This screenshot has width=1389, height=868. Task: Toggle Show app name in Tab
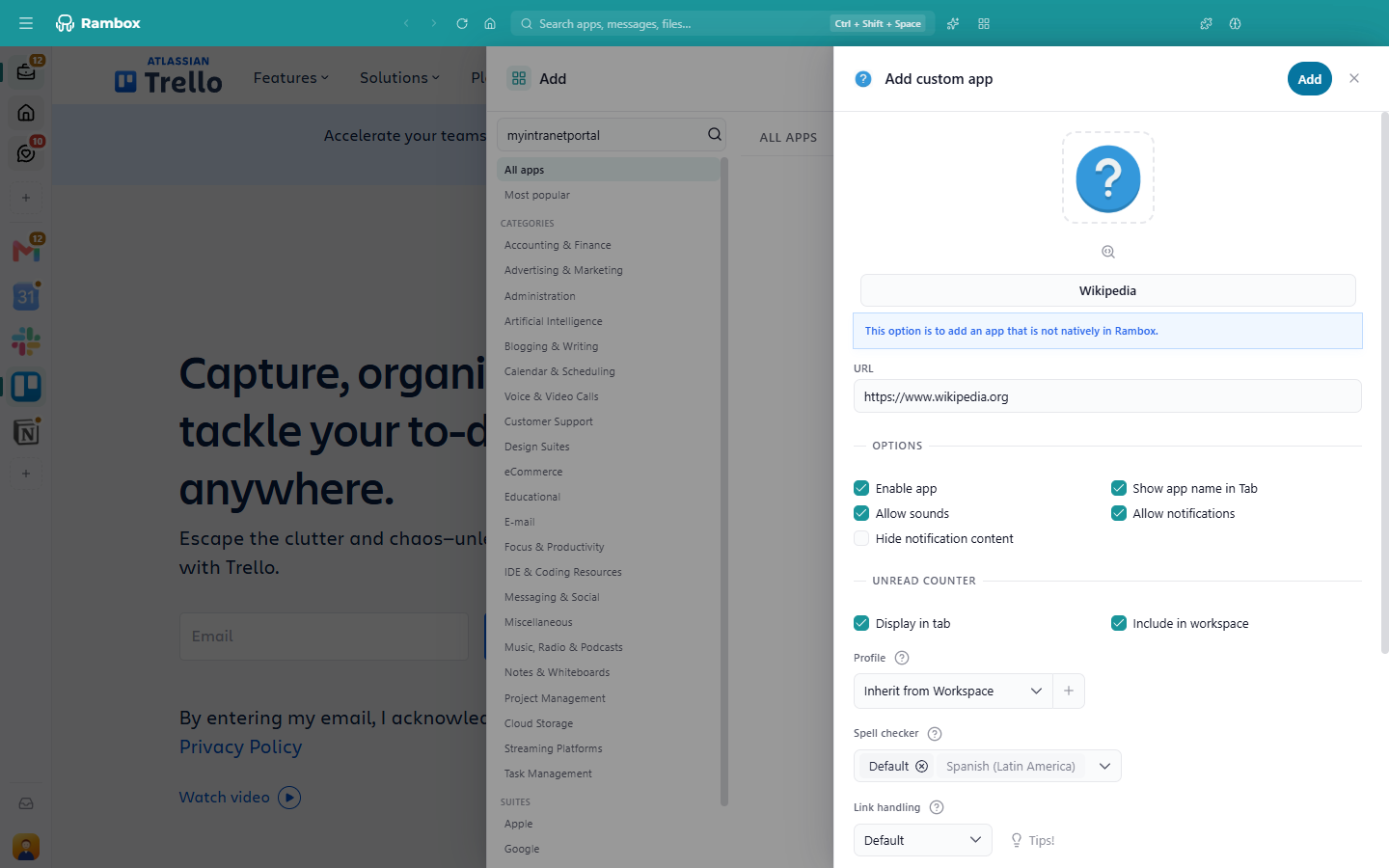coord(1119,488)
